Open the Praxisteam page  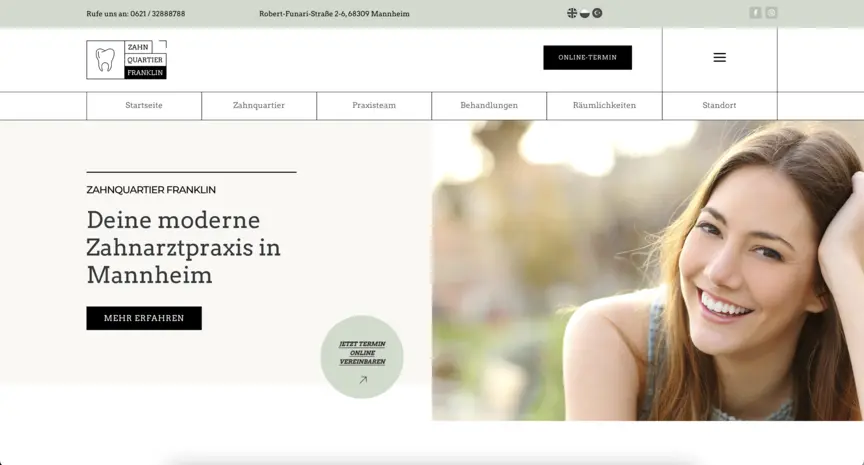[x=374, y=105]
